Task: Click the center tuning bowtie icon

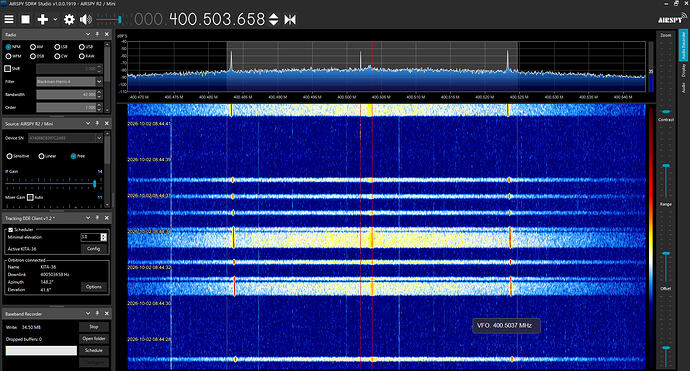Action: click(x=290, y=19)
